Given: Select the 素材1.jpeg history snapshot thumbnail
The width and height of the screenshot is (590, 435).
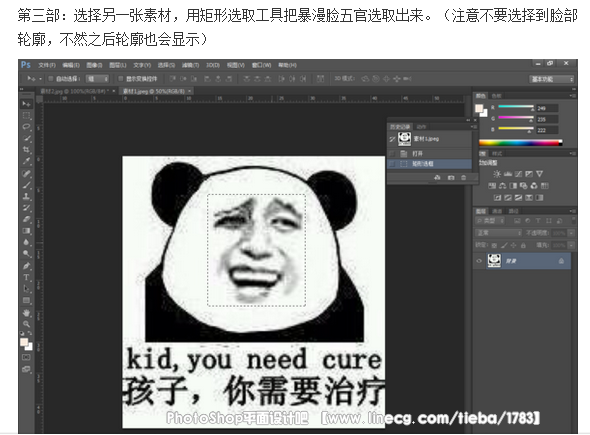Looking at the screenshot, I should point(405,139).
